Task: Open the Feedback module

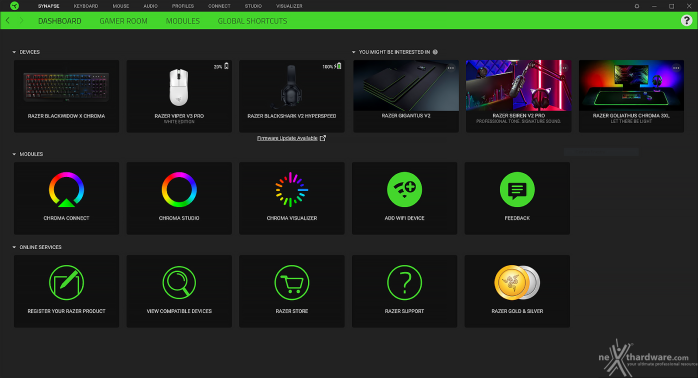Action: [x=517, y=198]
